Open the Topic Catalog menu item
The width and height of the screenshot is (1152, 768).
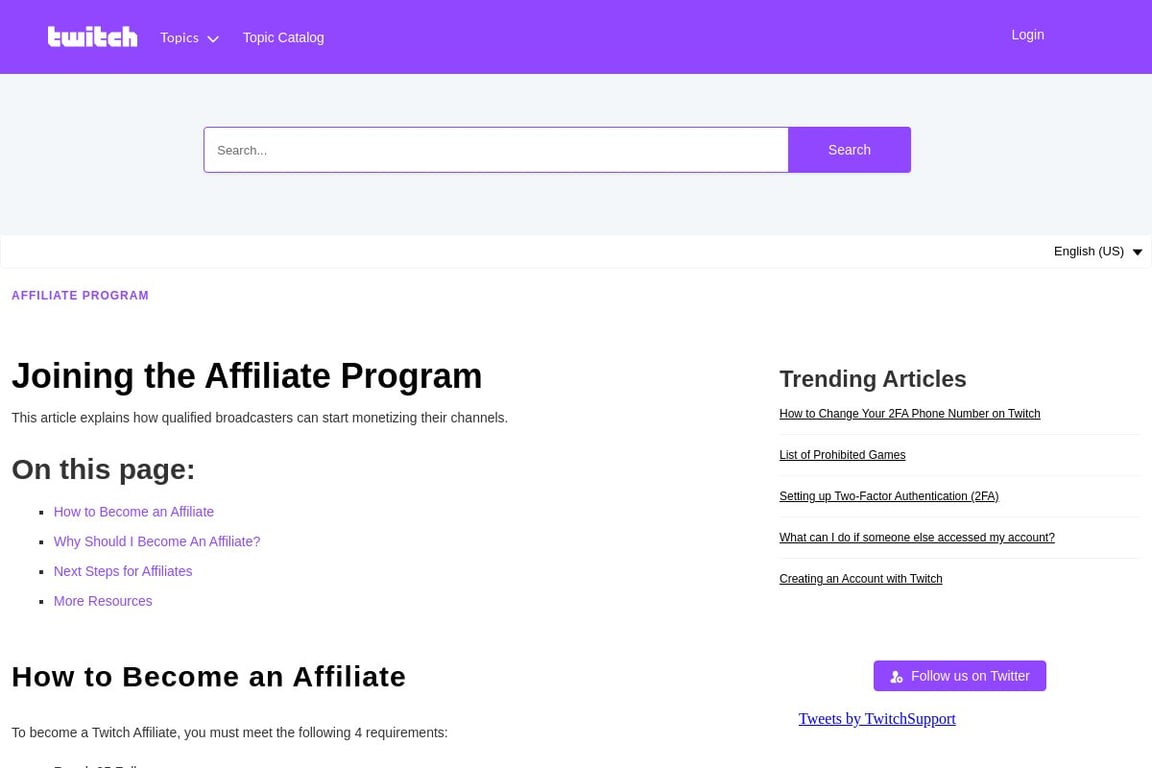tap(283, 38)
